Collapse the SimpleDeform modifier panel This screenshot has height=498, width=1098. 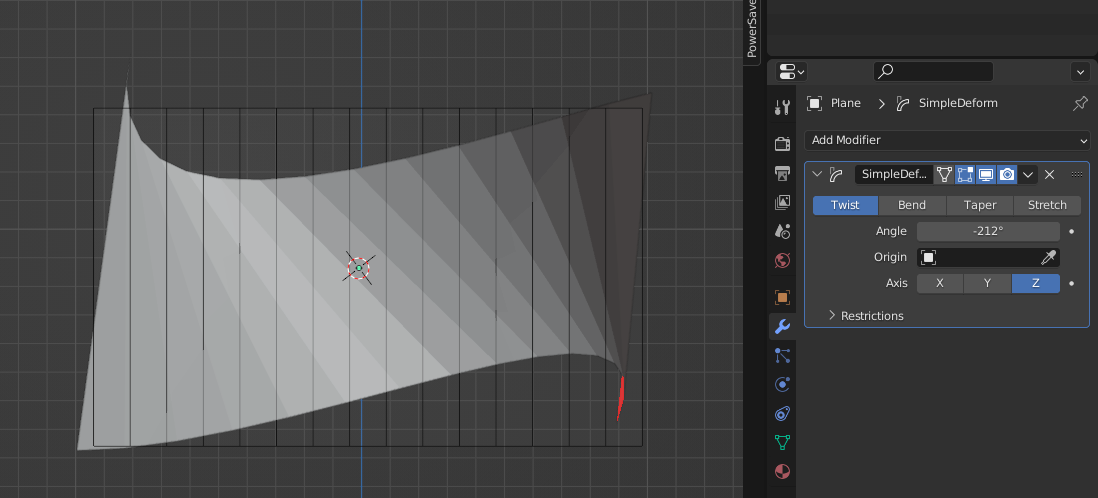(x=817, y=174)
